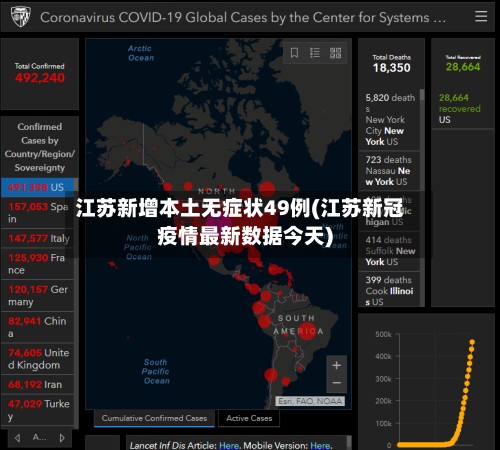Select Italy with 147,577 cases
This screenshot has width=500, height=450.
pyautogui.click(x=37, y=238)
